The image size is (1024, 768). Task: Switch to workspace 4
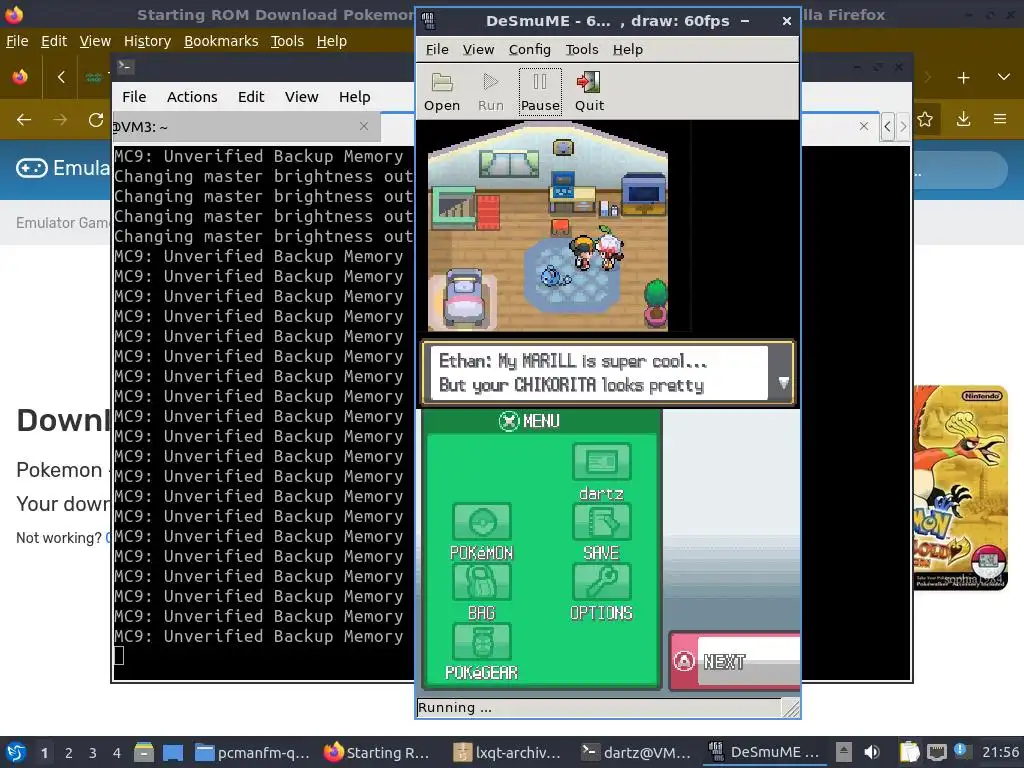click(116, 753)
